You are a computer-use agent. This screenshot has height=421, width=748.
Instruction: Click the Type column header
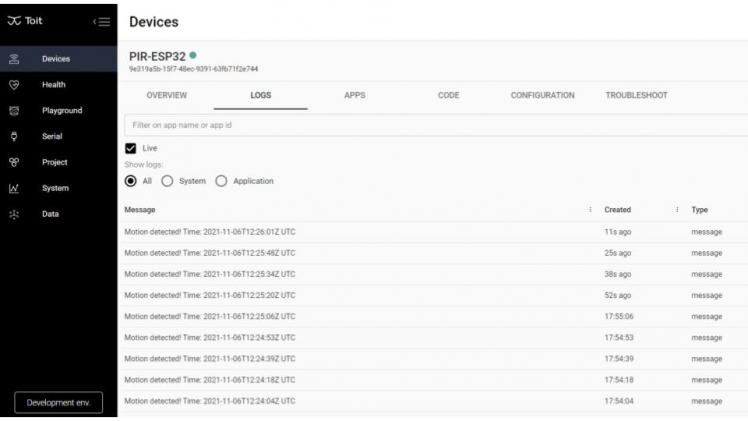coord(699,210)
